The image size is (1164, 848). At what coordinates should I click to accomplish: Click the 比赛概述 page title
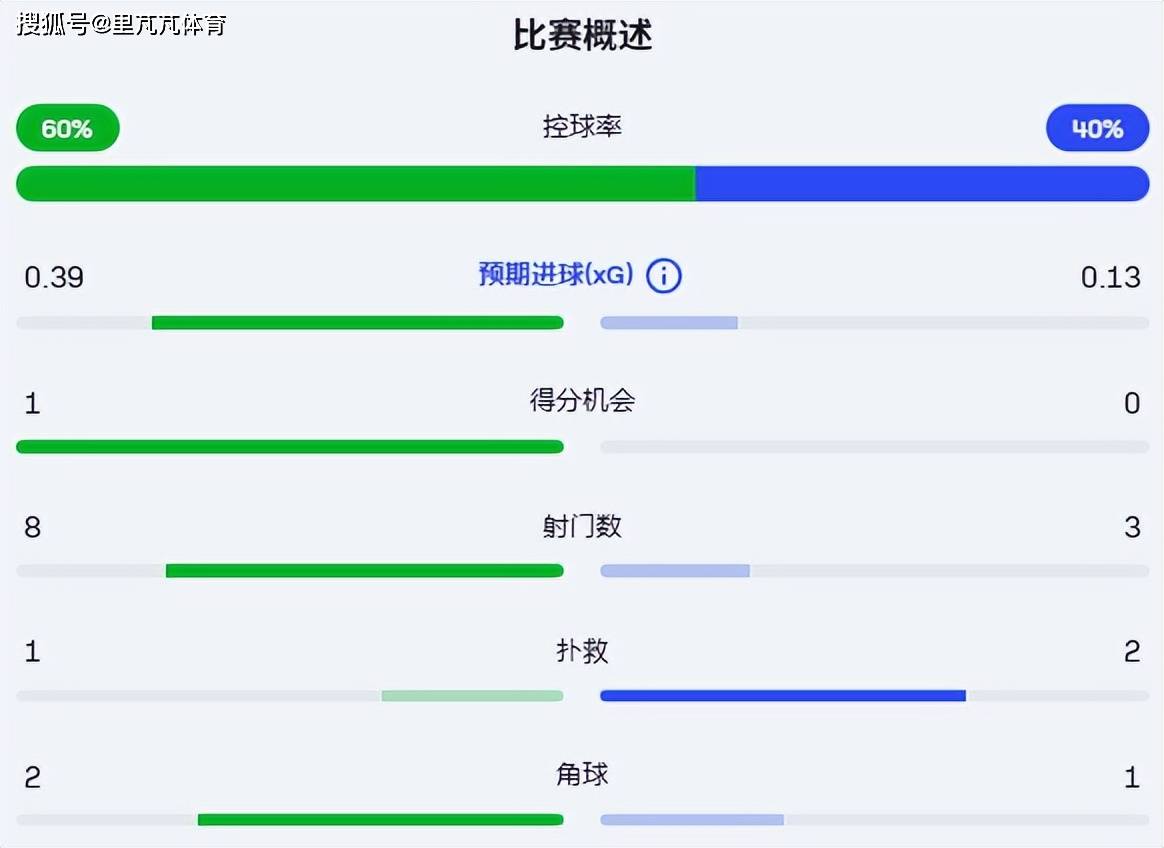coord(581,35)
